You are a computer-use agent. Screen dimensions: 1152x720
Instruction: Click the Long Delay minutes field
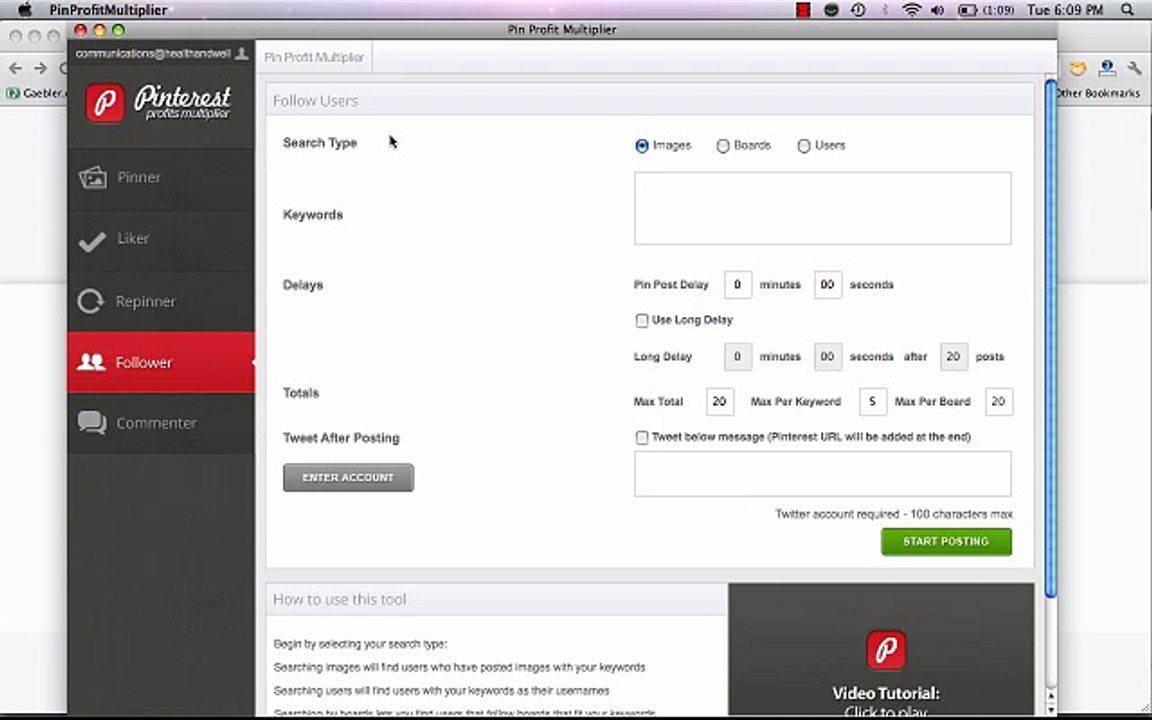tap(738, 357)
